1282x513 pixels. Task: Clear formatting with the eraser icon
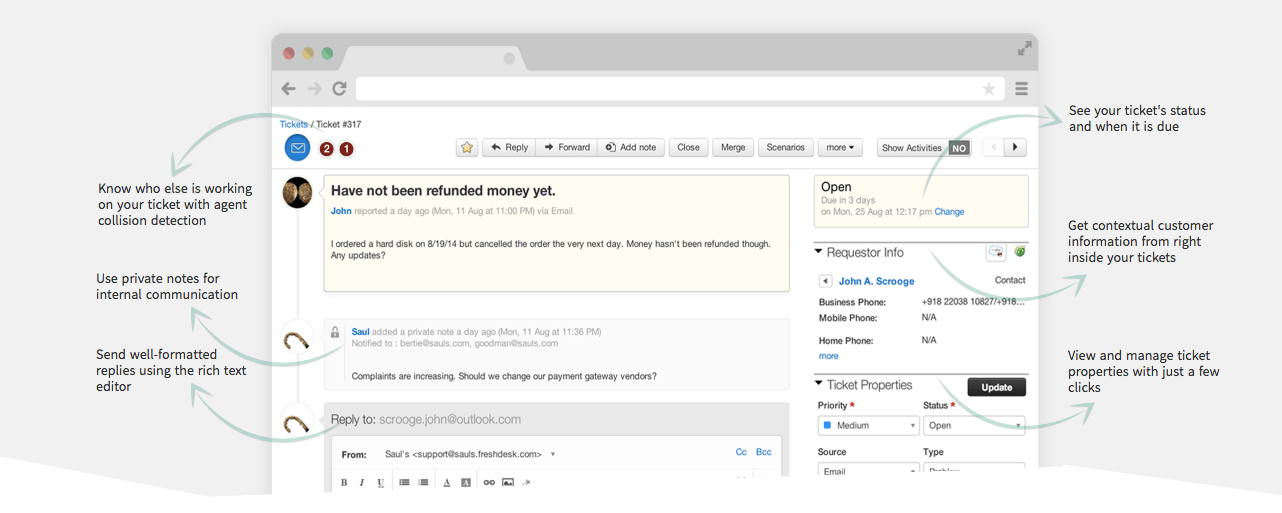526,482
